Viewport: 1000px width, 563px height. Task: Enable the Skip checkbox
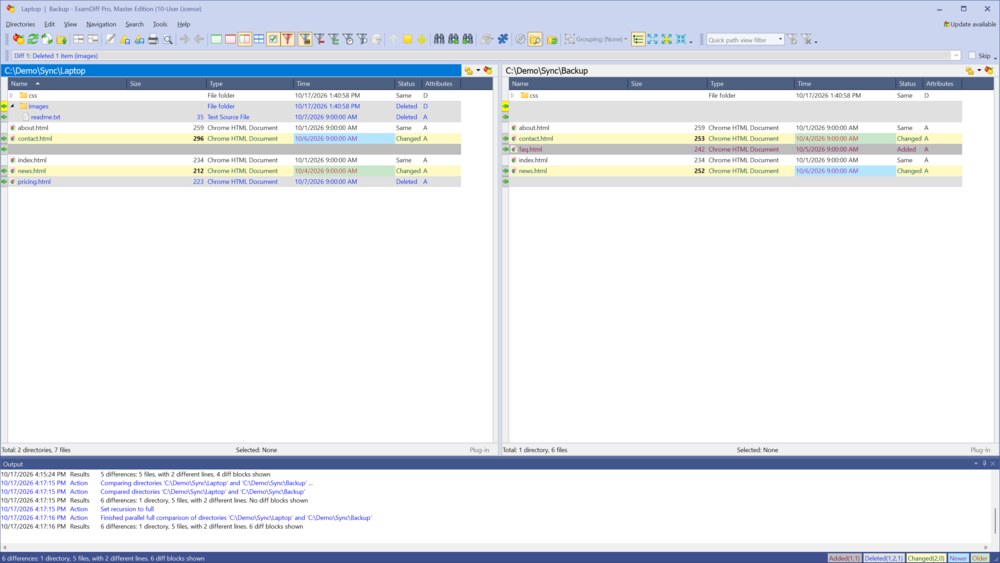click(972, 55)
